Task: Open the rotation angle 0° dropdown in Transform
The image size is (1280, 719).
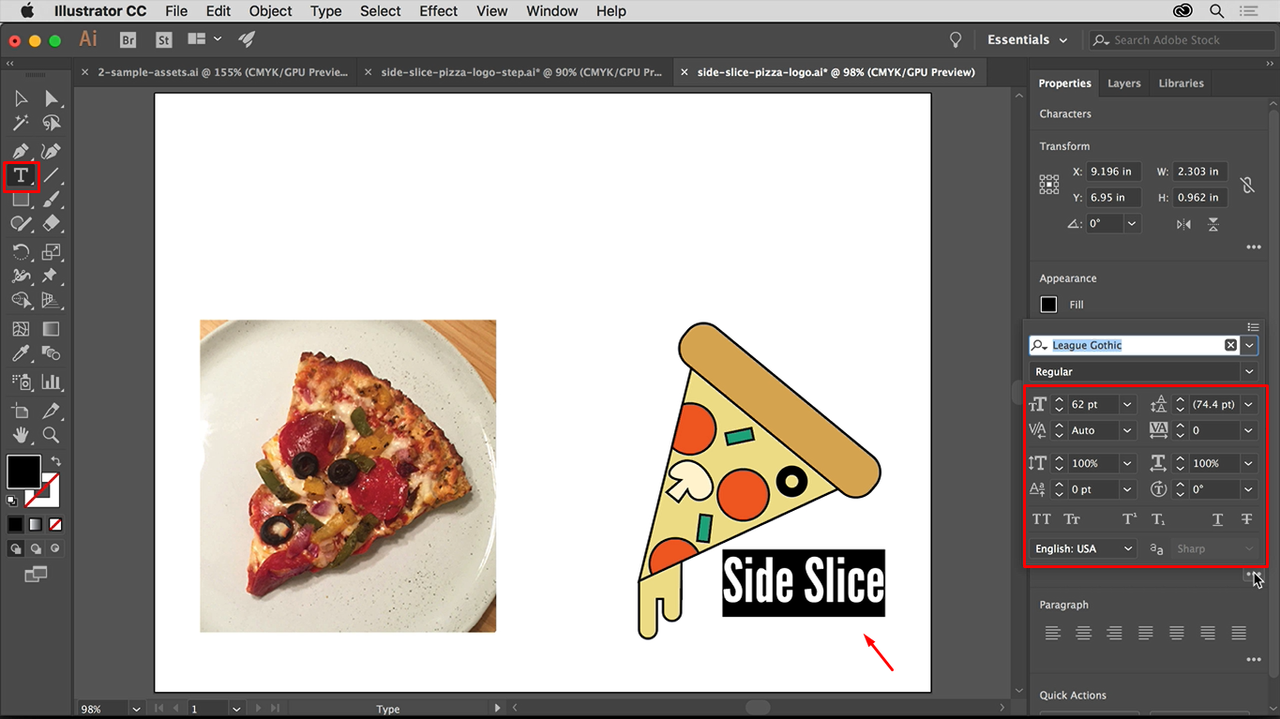Action: 1132,224
